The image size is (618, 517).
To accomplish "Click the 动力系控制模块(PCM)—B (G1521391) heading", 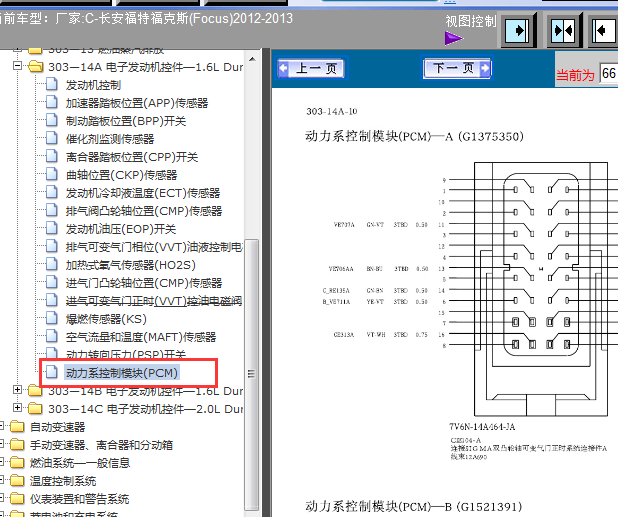I will [x=413, y=506].
